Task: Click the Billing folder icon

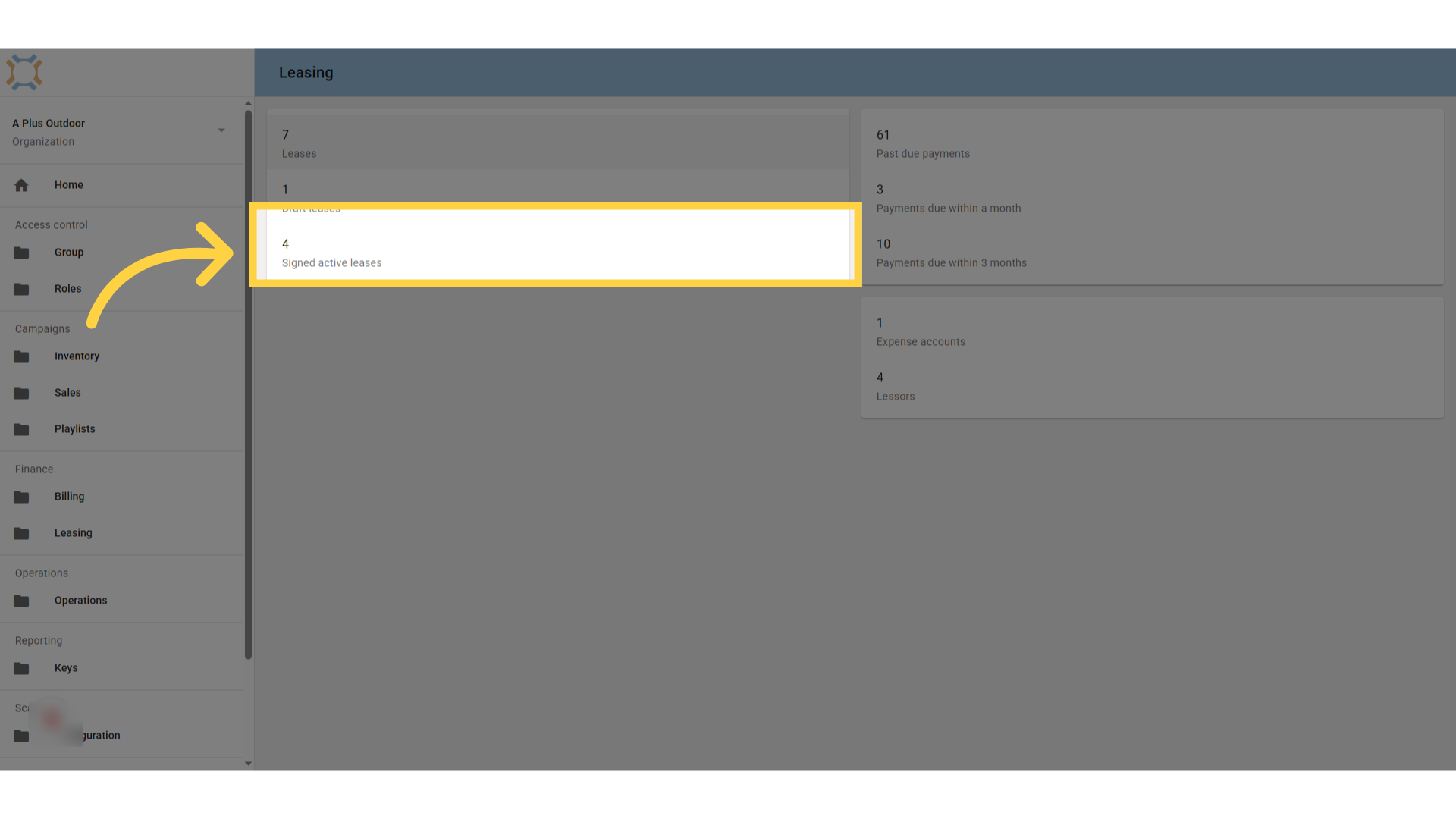Action: point(21,497)
